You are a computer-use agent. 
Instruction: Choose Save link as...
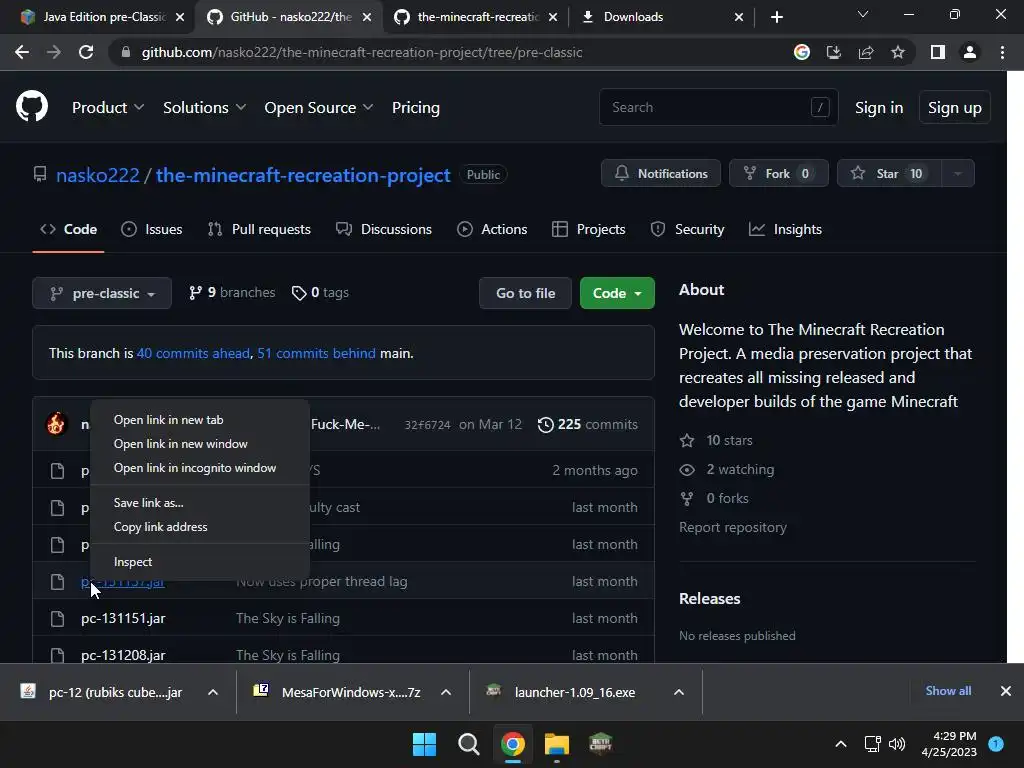(x=200, y=503)
